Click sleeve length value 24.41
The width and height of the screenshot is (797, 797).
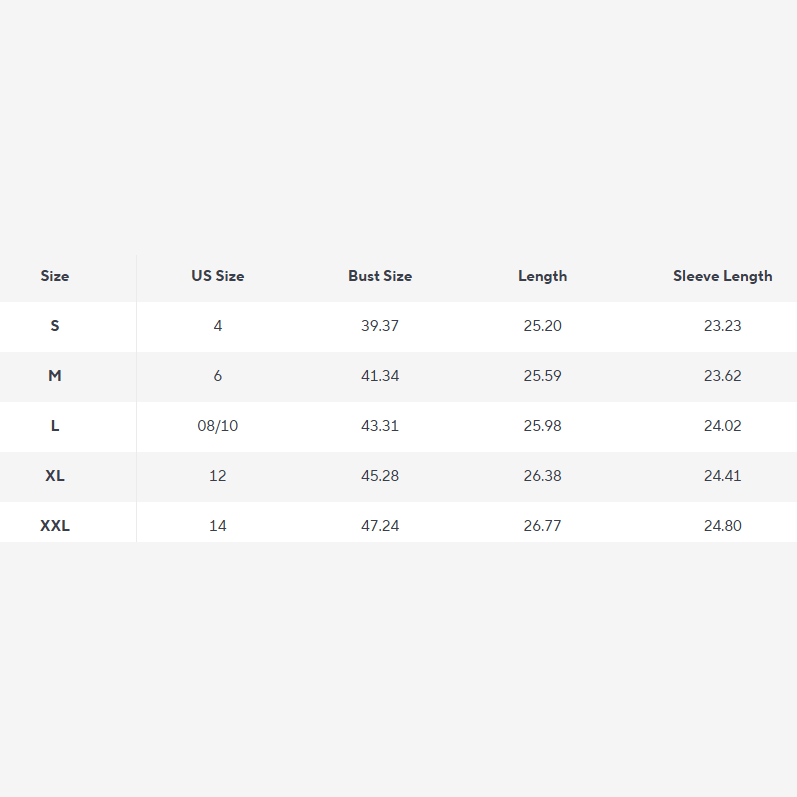[x=722, y=476]
